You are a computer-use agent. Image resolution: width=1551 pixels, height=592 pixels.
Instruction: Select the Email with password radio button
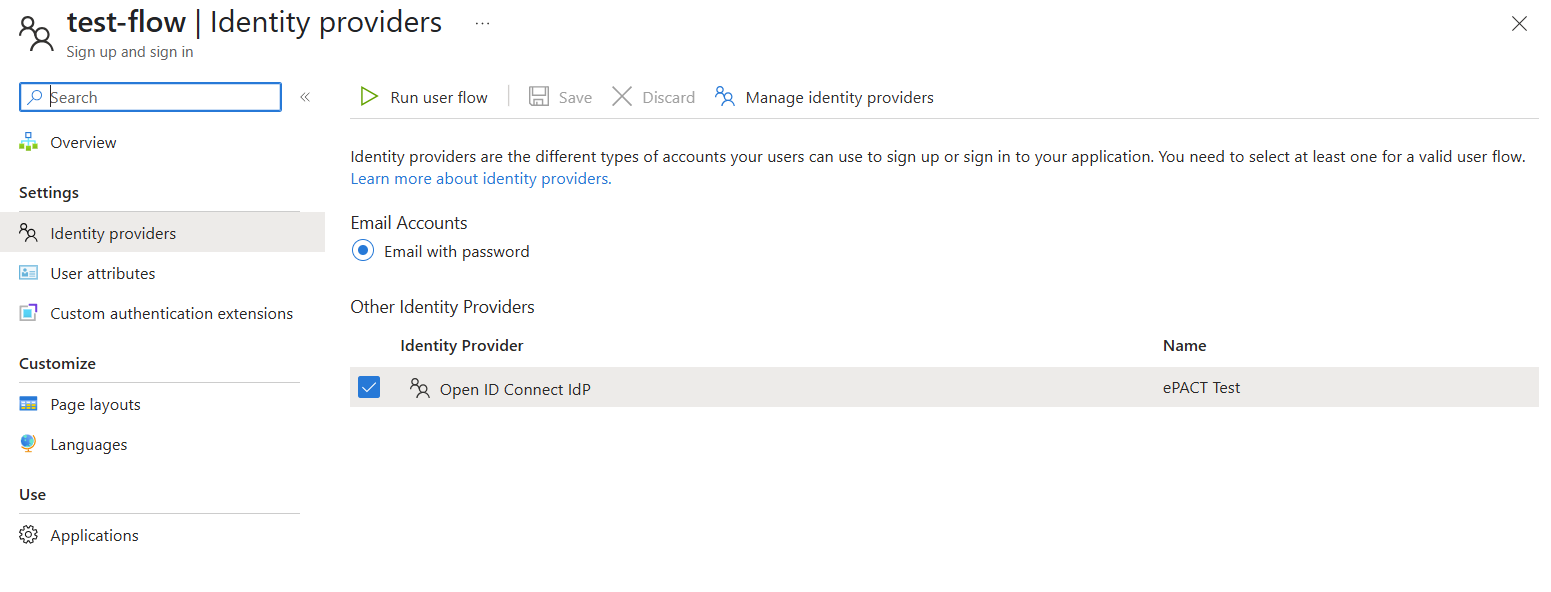point(362,250)
